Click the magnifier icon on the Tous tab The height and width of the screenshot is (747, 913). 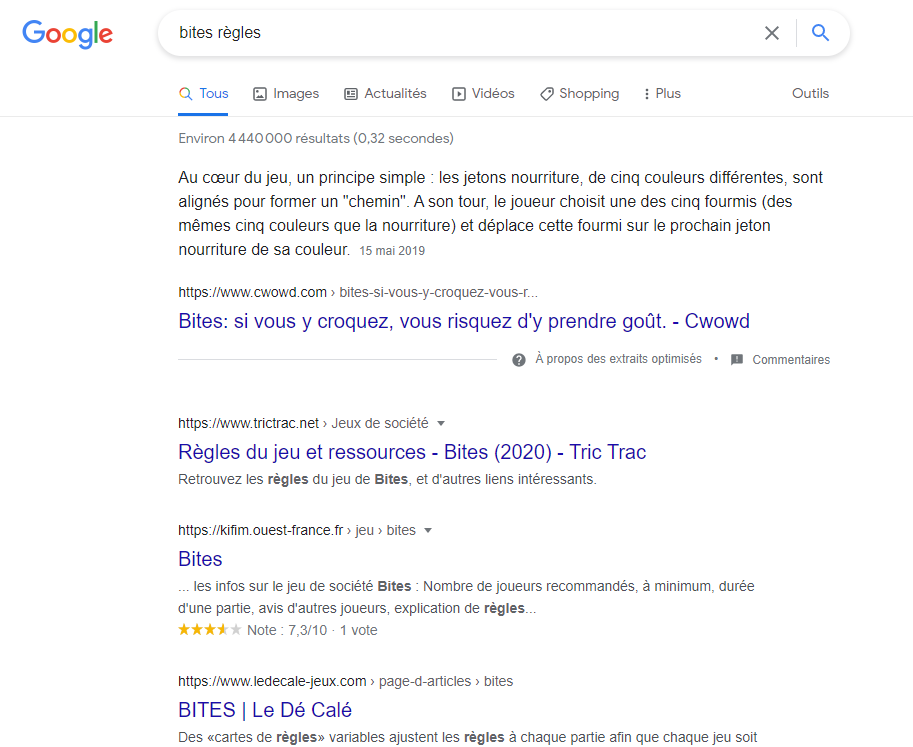pos(185,94)
